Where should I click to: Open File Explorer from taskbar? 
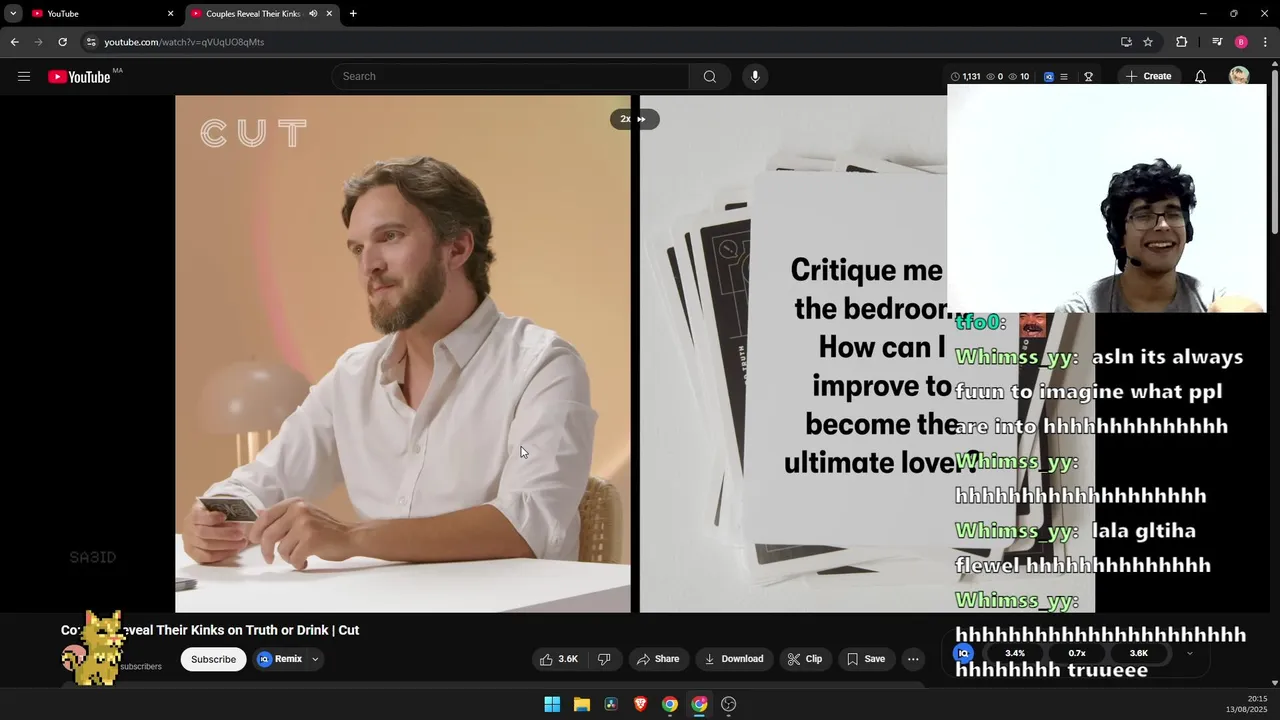[581, 704]
